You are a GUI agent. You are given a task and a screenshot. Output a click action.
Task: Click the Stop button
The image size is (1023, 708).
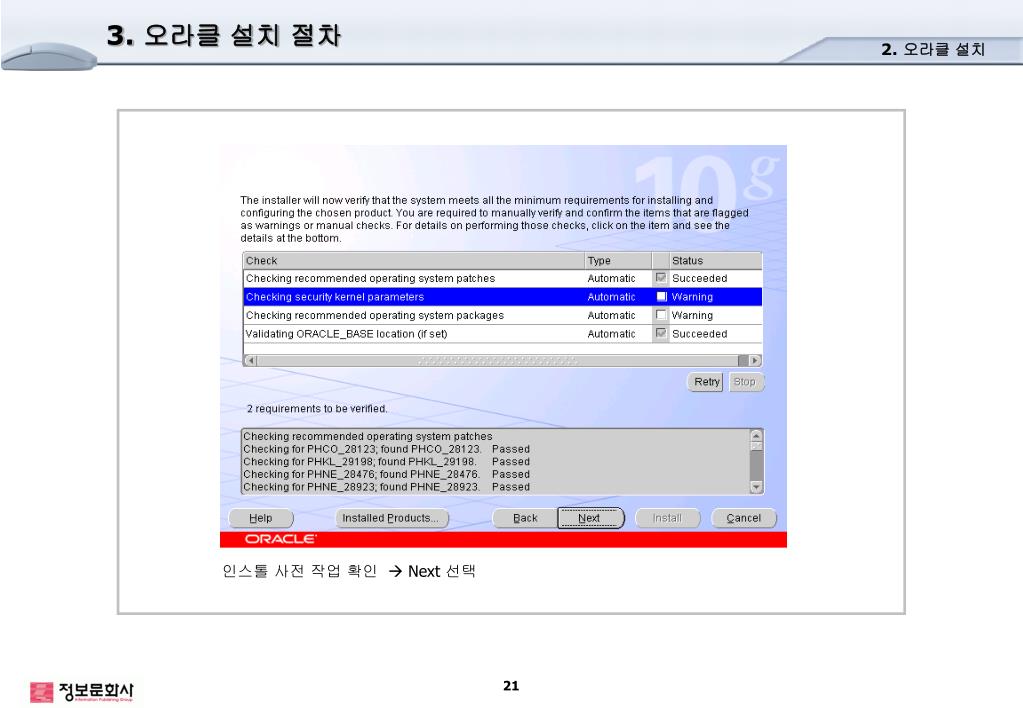tap(744, 382)
